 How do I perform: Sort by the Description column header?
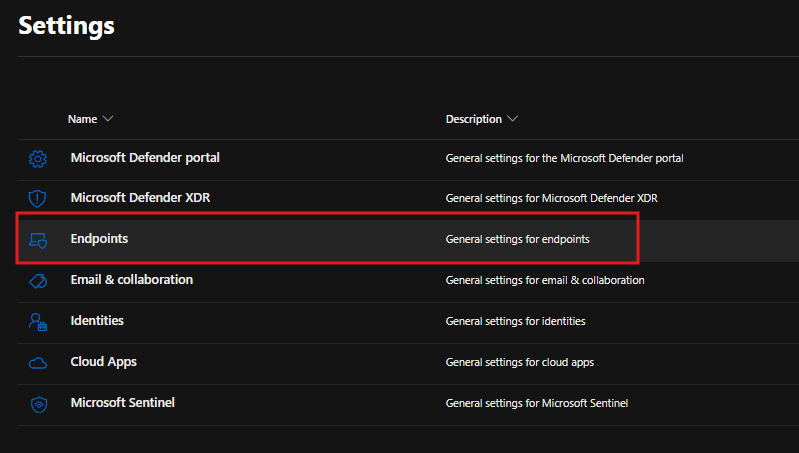click(482, 119)
